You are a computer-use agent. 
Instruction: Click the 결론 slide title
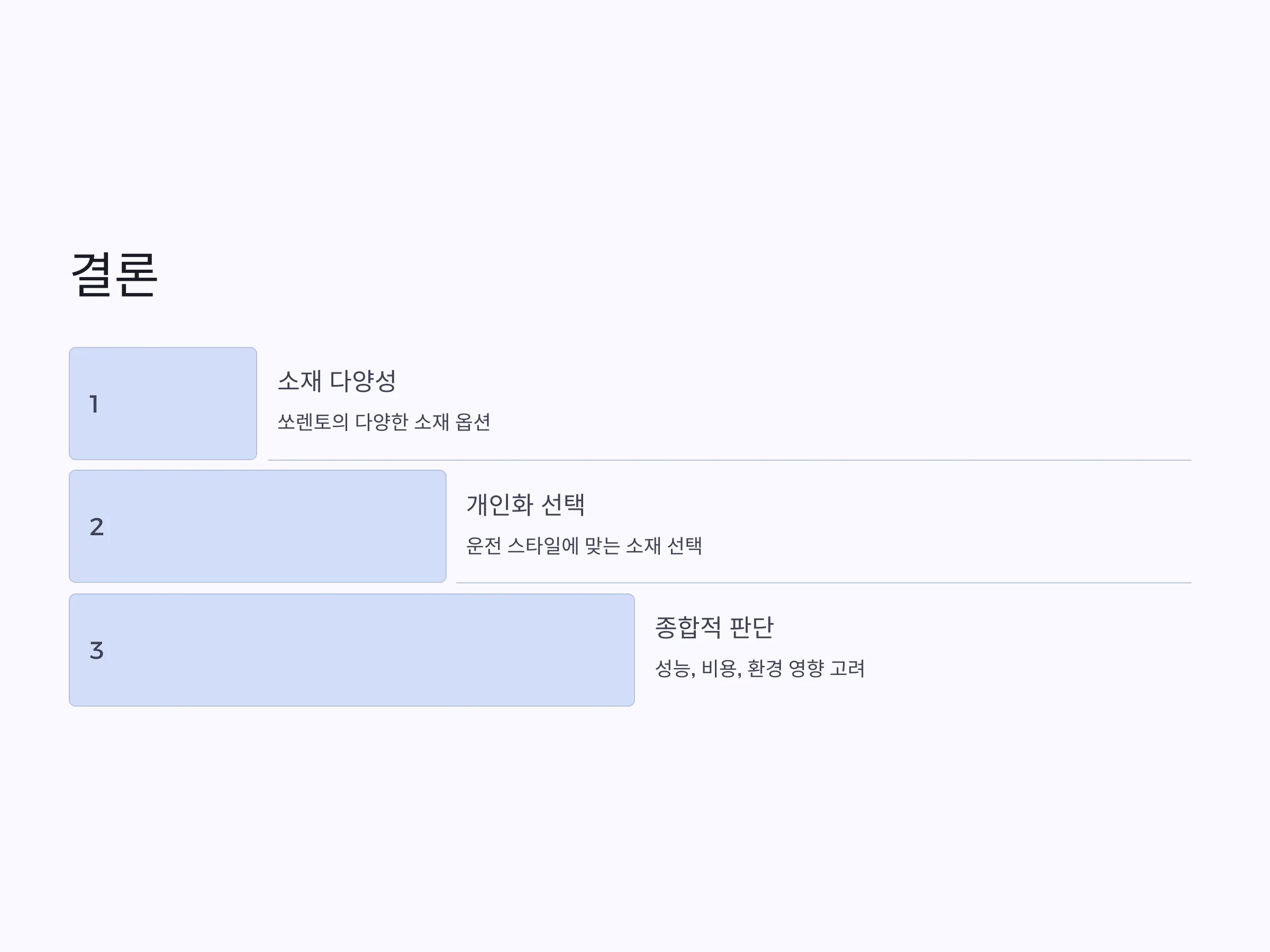pos(114,274)
